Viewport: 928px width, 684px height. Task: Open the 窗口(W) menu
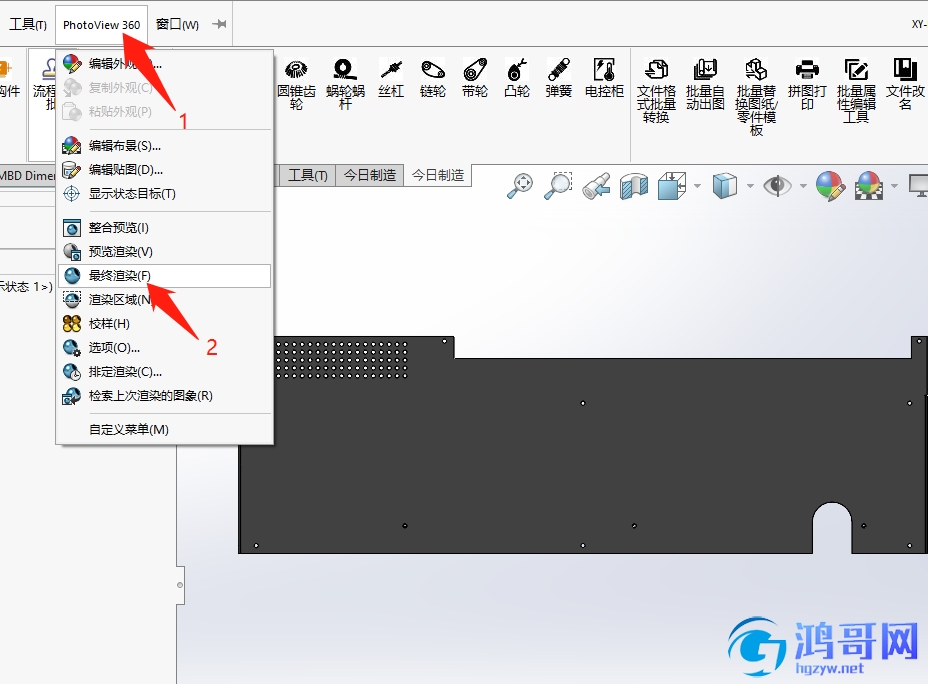coord(177,24)
